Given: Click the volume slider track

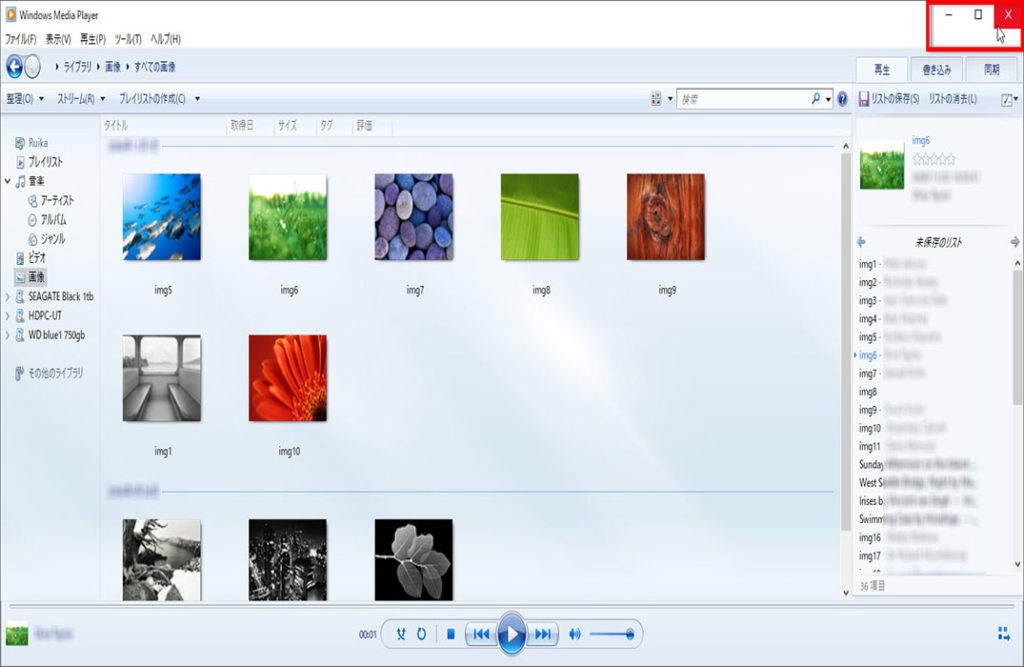Looking at the screenshot, I should [610, 634].
